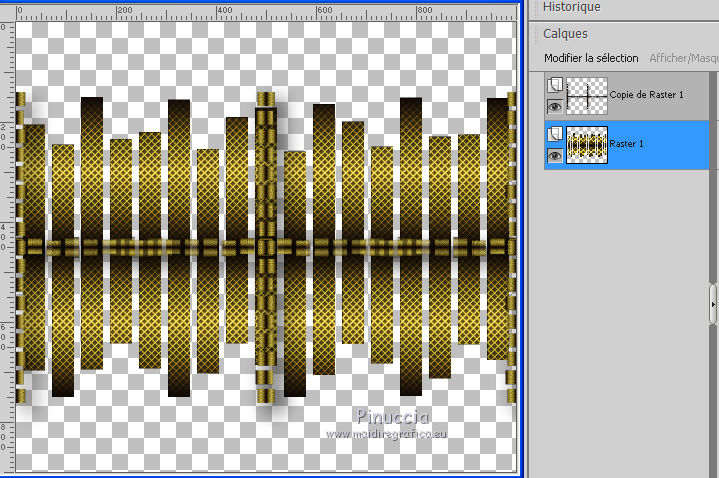This screenshot has width=719, height=478.
Task: Click the panel collapse arrow handle
Action: tap(713, 304)
